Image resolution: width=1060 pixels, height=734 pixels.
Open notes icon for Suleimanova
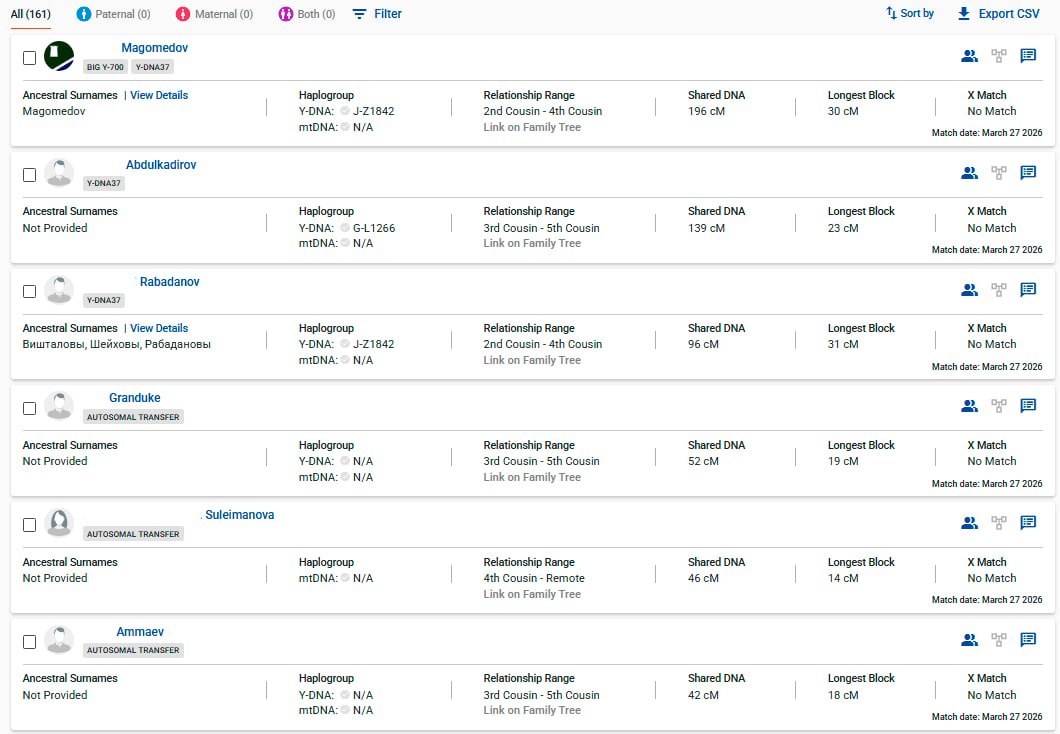pos(1028,522)
